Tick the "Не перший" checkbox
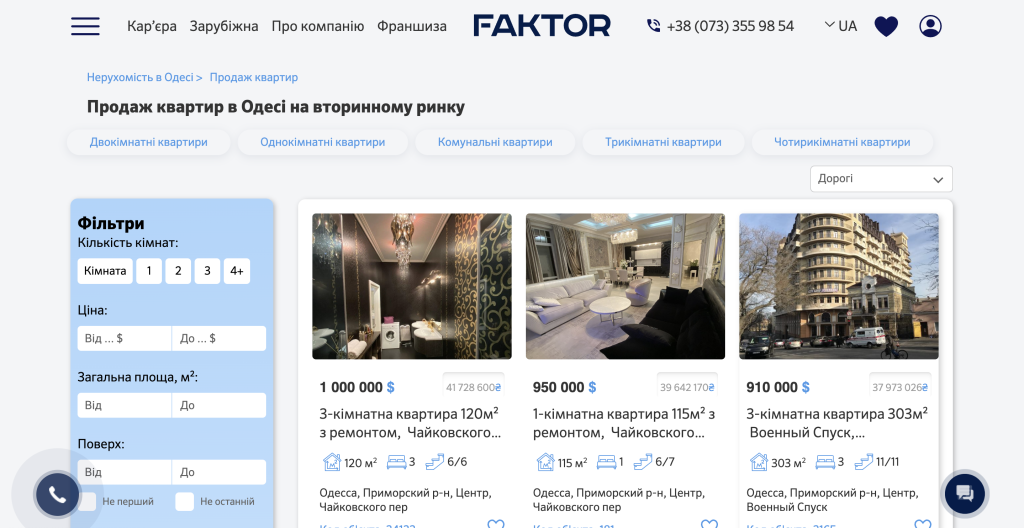The width and height of the screenshot is (1024, 528). coord(87,502)
